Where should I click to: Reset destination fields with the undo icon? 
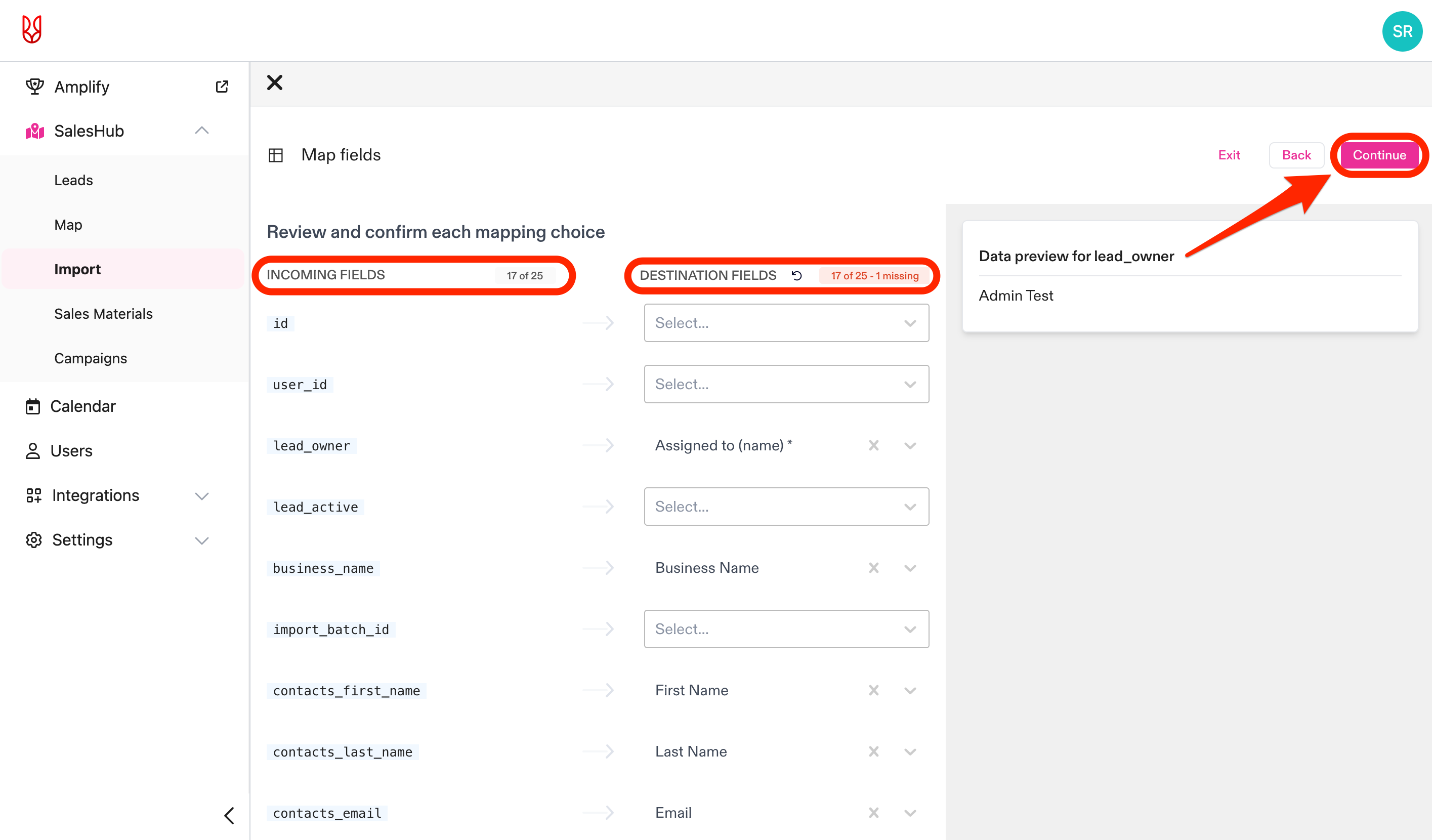(796, 276)
